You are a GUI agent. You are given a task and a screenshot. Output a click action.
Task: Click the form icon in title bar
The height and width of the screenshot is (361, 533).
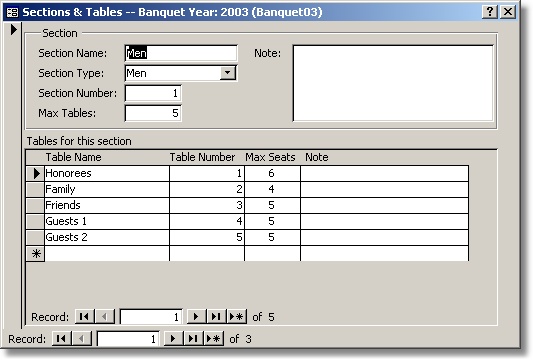(x=12, y=13)
